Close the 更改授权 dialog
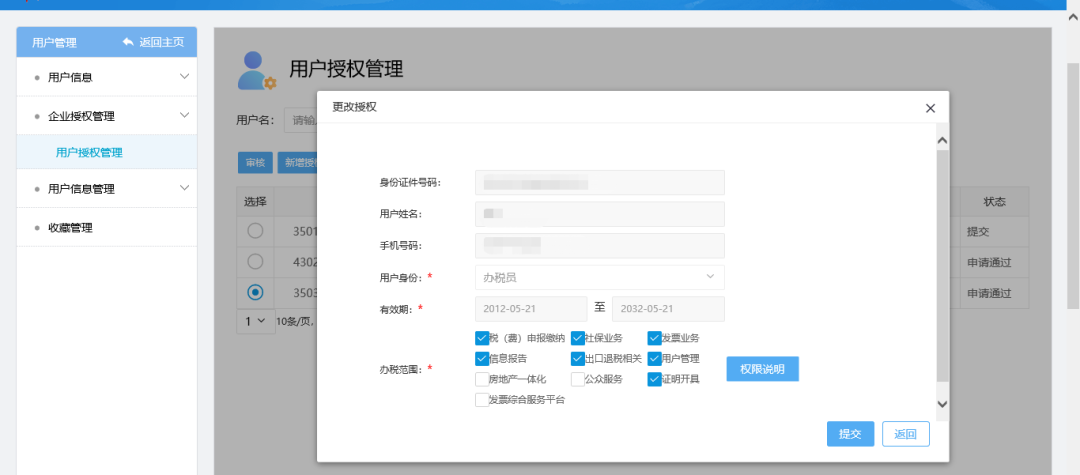 tap(931, 108)
